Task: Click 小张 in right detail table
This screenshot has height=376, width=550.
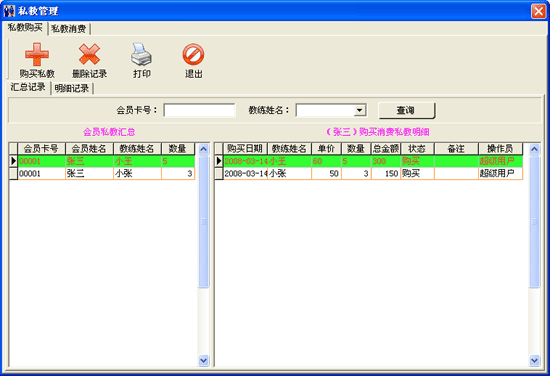Action: [289, 174]
